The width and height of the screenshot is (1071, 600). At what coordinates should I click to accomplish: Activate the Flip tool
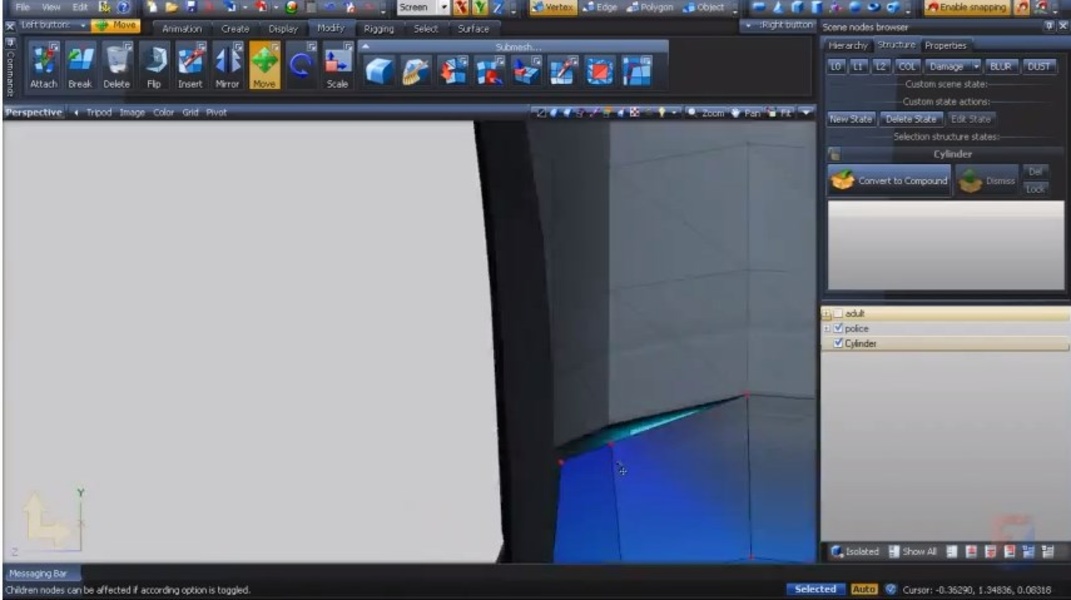[x=154, y=65]
